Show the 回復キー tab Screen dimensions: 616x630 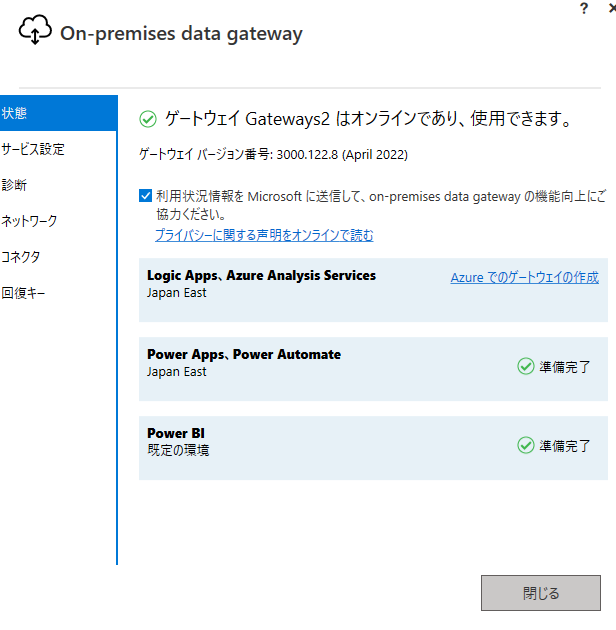pyautogui.click(x=59, y=292)
